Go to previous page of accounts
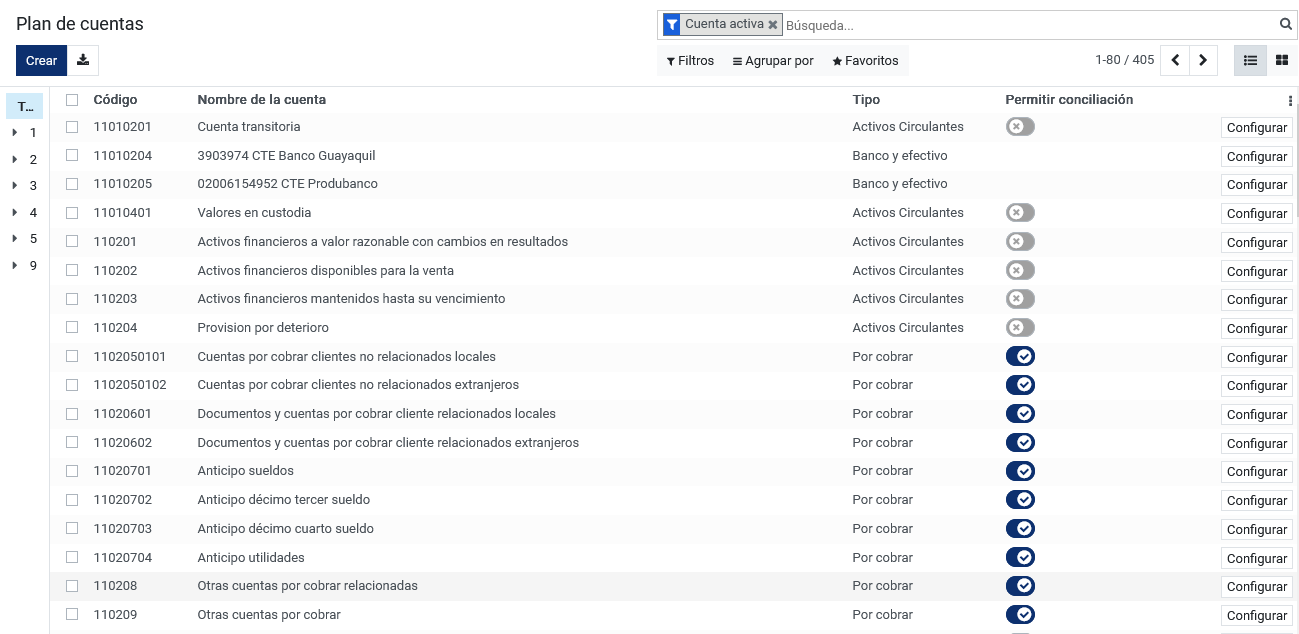 click(x=1175, y=60)
